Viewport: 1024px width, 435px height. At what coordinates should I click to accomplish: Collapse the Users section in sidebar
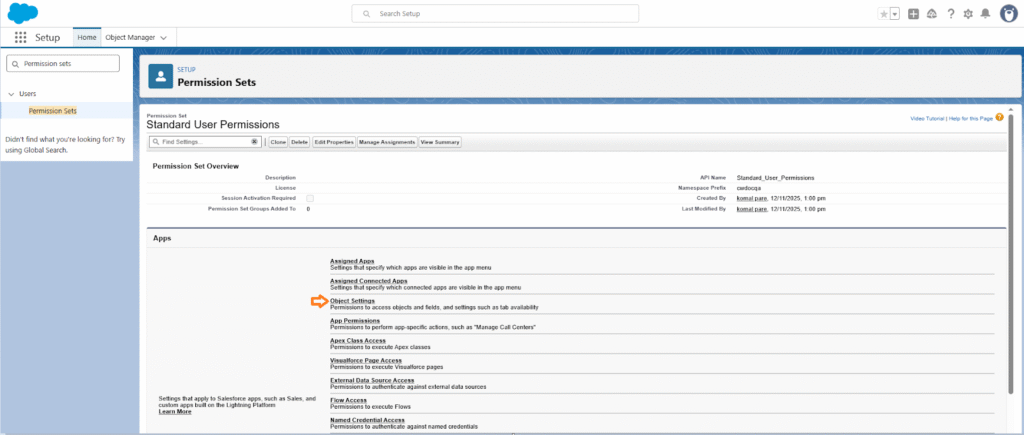click(x=11, y=94)
